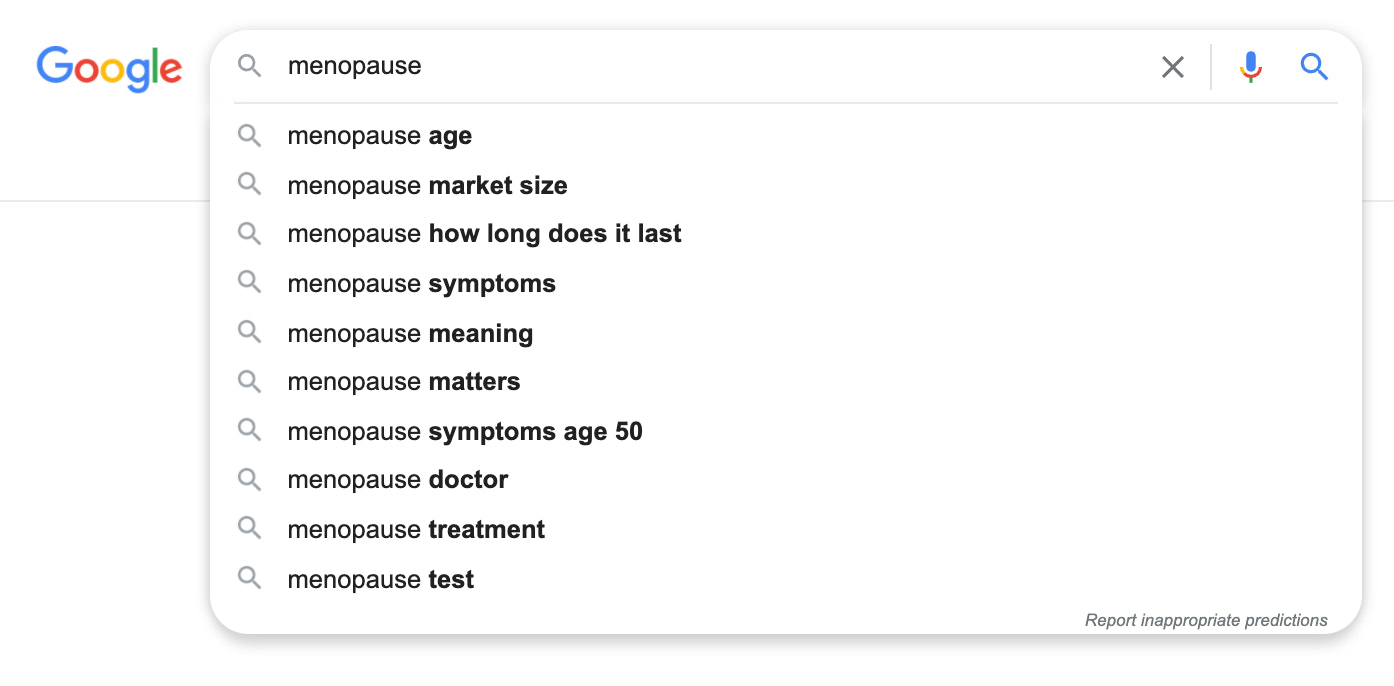Click the magnifier icon inside the search bar
Screen dimensions: 1394x686
coord(249,66)
